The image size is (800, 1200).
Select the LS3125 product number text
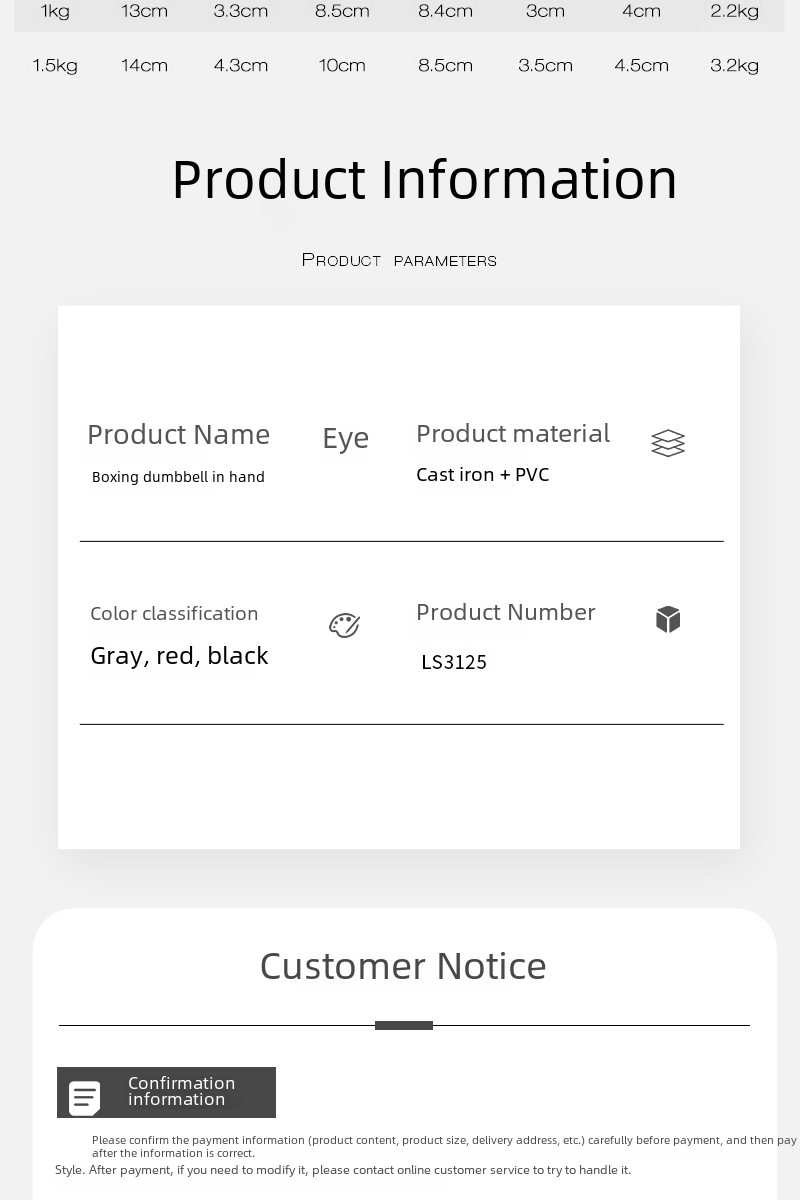click(454, 662)
